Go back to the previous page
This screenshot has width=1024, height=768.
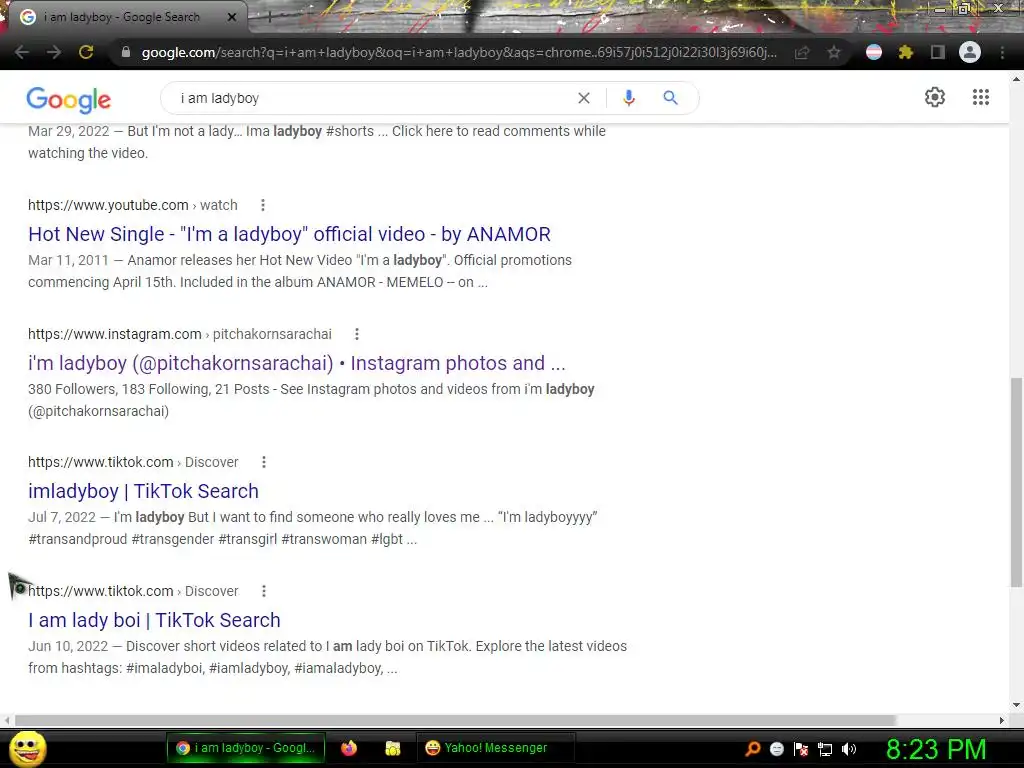click(x=22, y=52)
